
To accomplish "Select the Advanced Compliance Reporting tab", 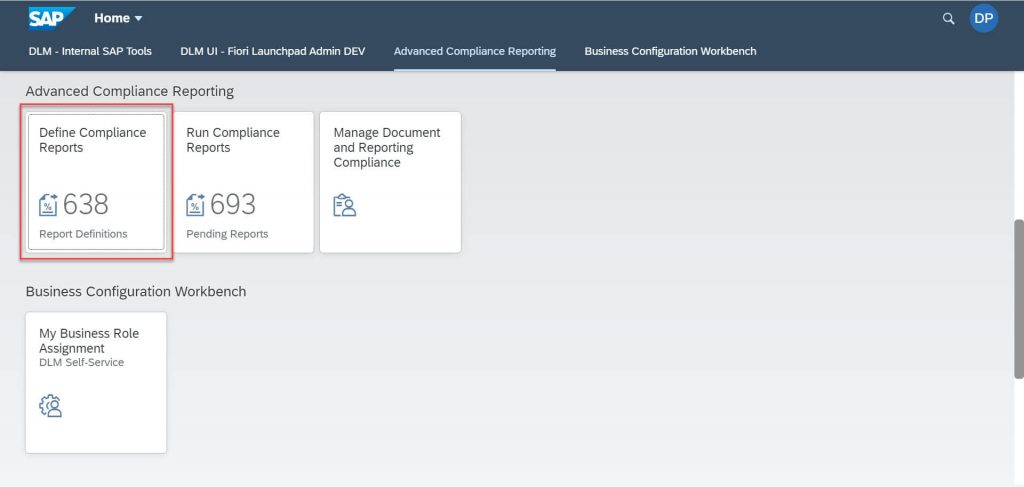I will tap(475, 51).
